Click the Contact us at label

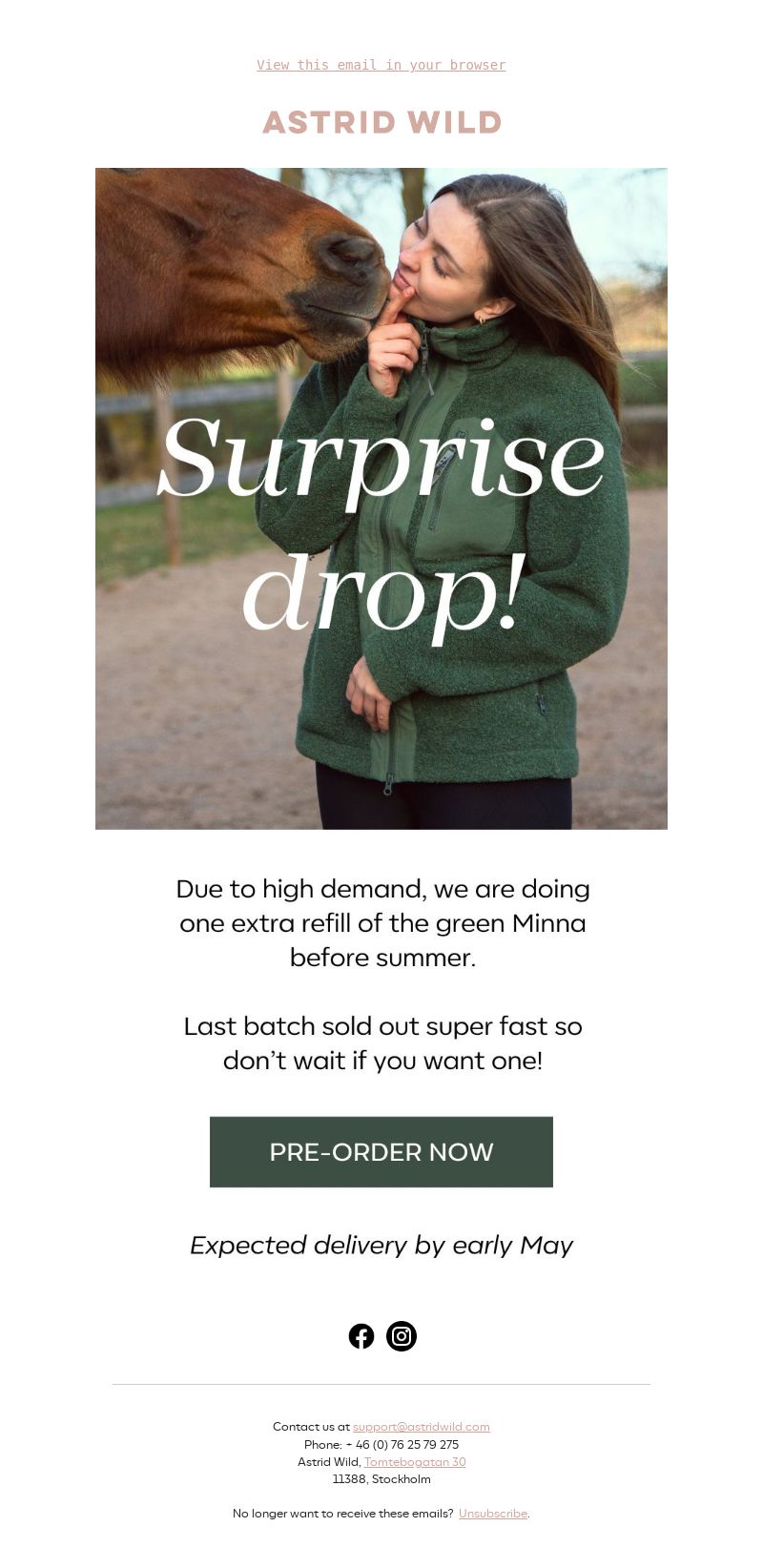tap(311, 1427)
